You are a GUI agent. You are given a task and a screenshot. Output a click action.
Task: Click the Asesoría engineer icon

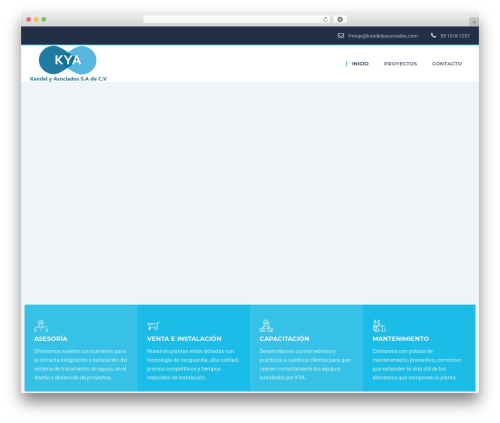click(x=41, y=326)
